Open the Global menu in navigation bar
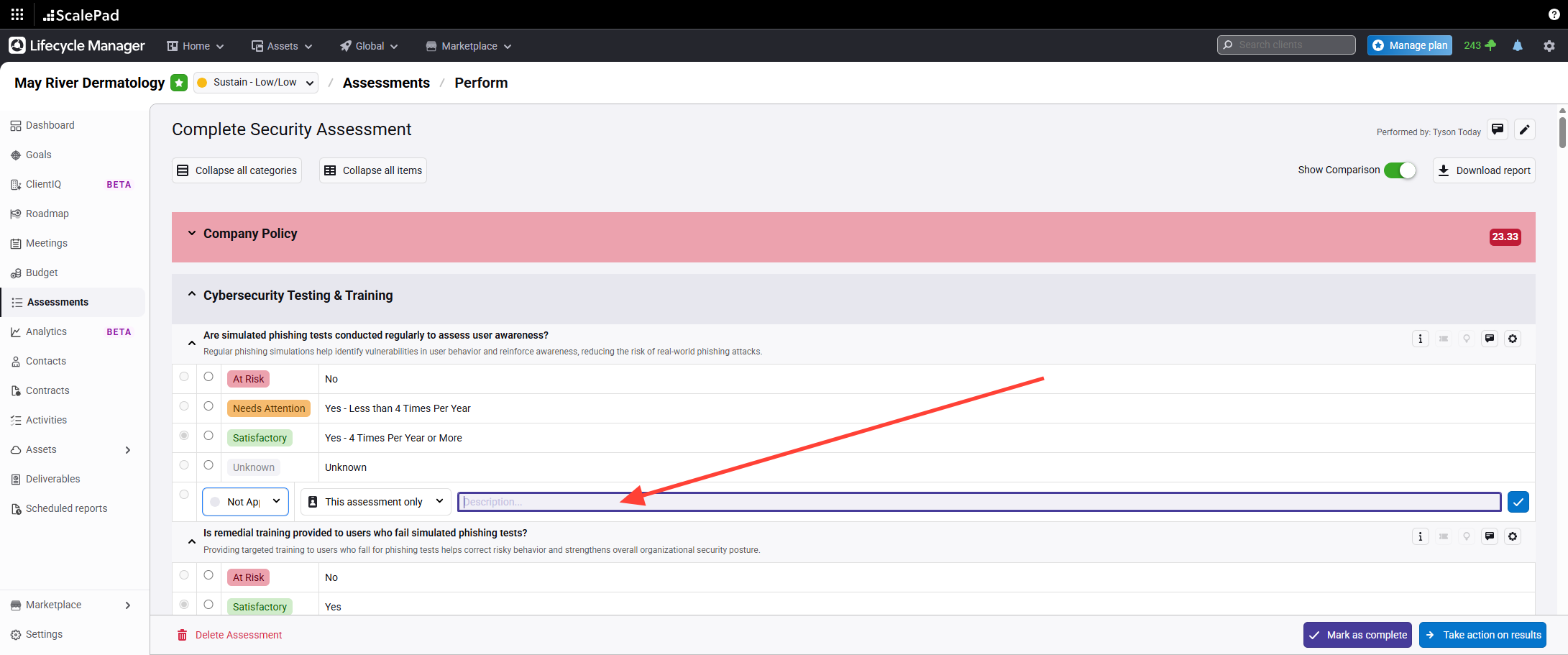 369,46
